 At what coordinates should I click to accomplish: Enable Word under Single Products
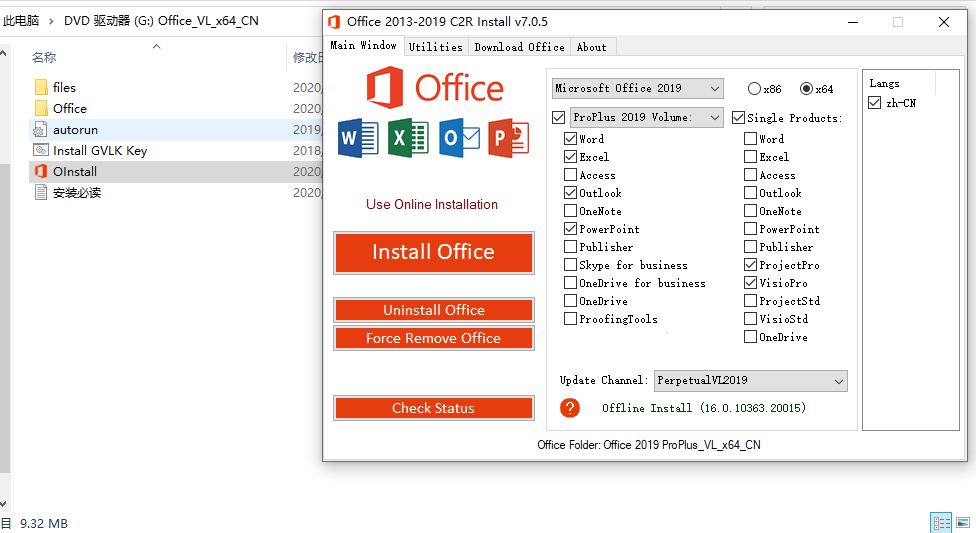click(x=751, y=139)
